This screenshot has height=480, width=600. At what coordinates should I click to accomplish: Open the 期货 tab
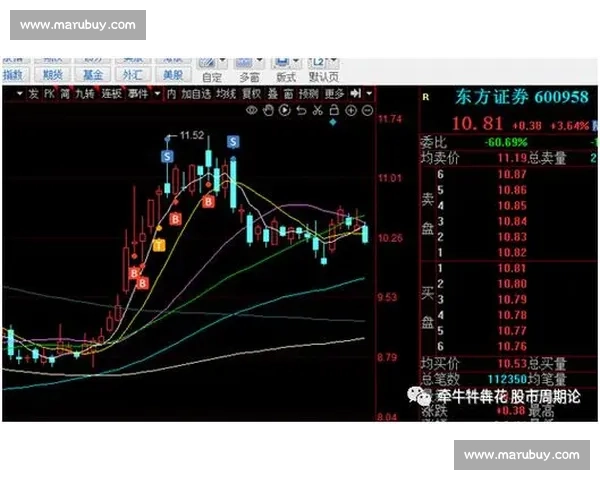(x=52, y=75)
